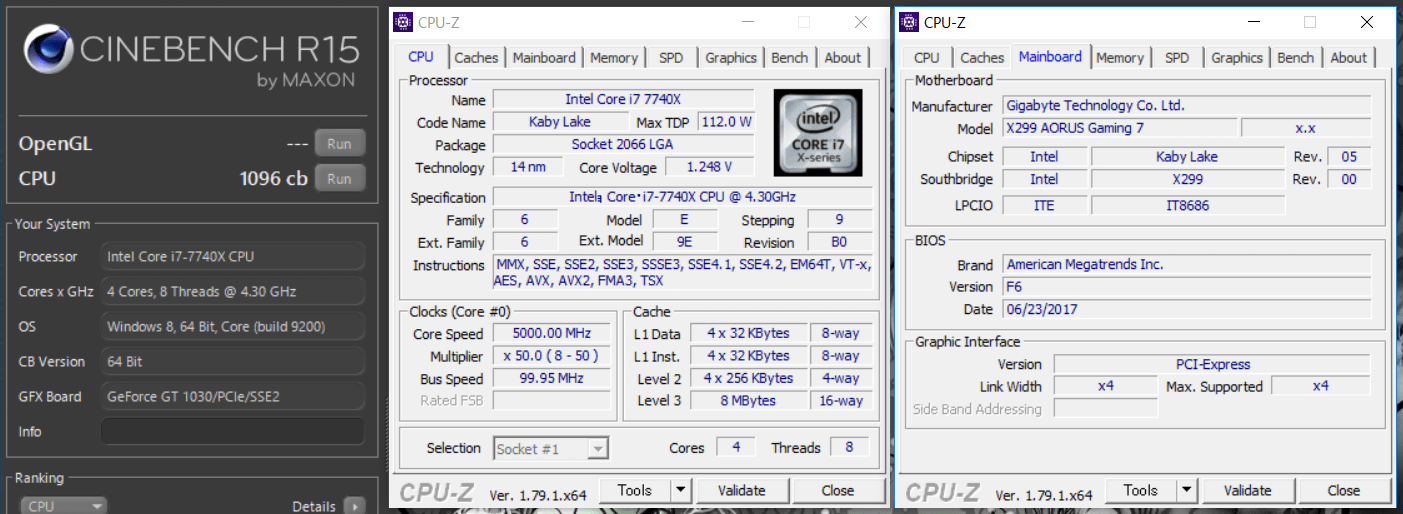Image resolution: width=1403 pixels, height=514 pixels.
Task: Switch to Graphics tab in right CPU-Z window
Action: click(1237, 58)
